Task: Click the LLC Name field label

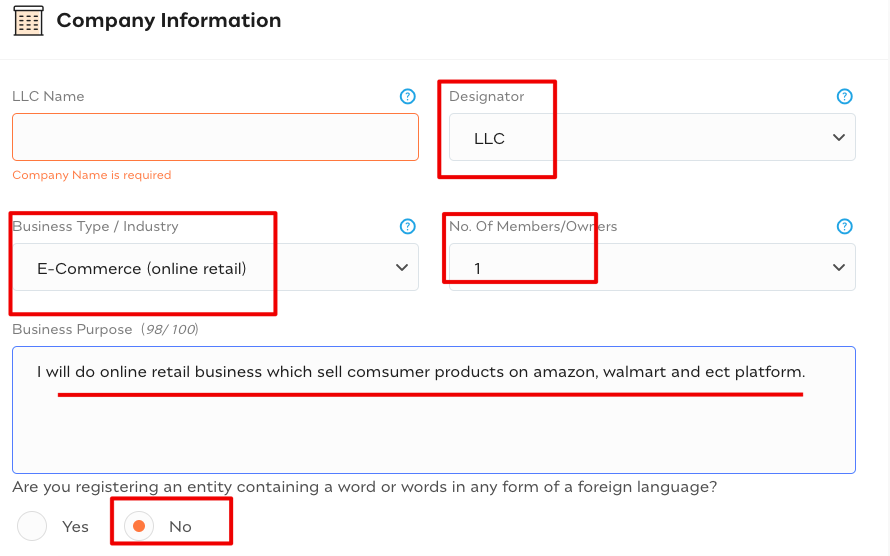Action: pos(48,97)
